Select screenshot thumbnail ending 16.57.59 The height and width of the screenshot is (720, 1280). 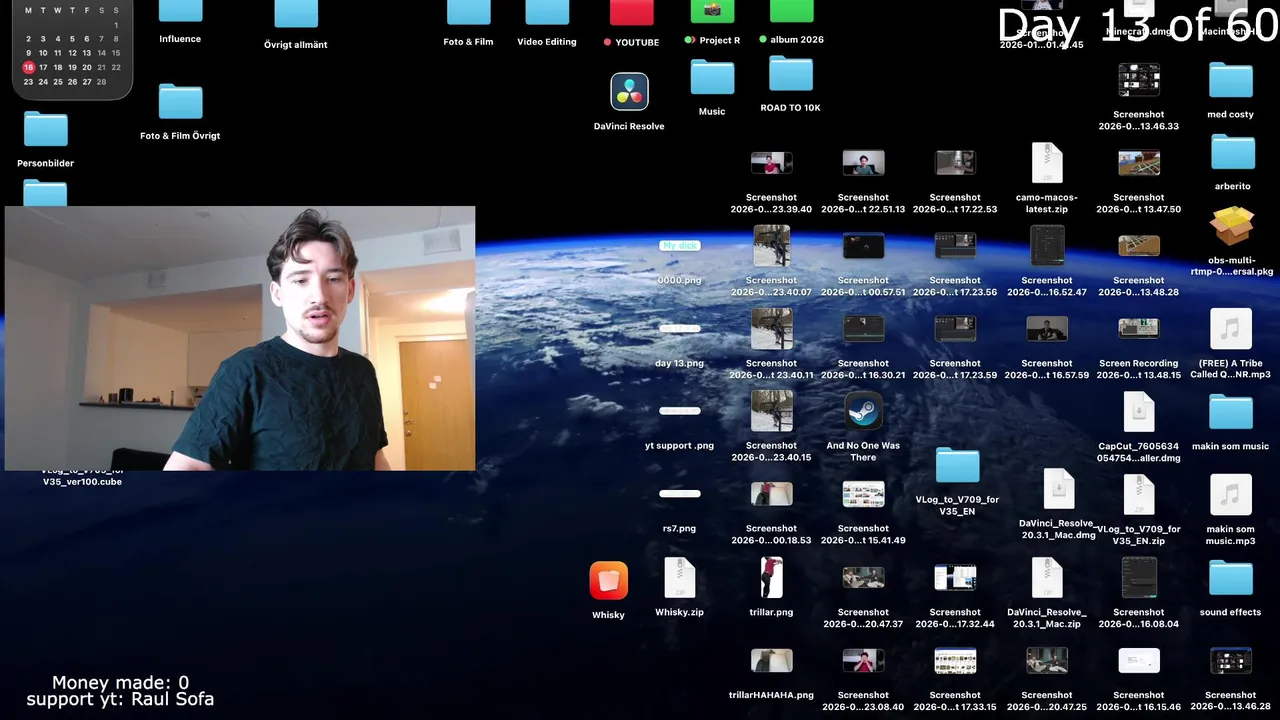pos(1047,328)
